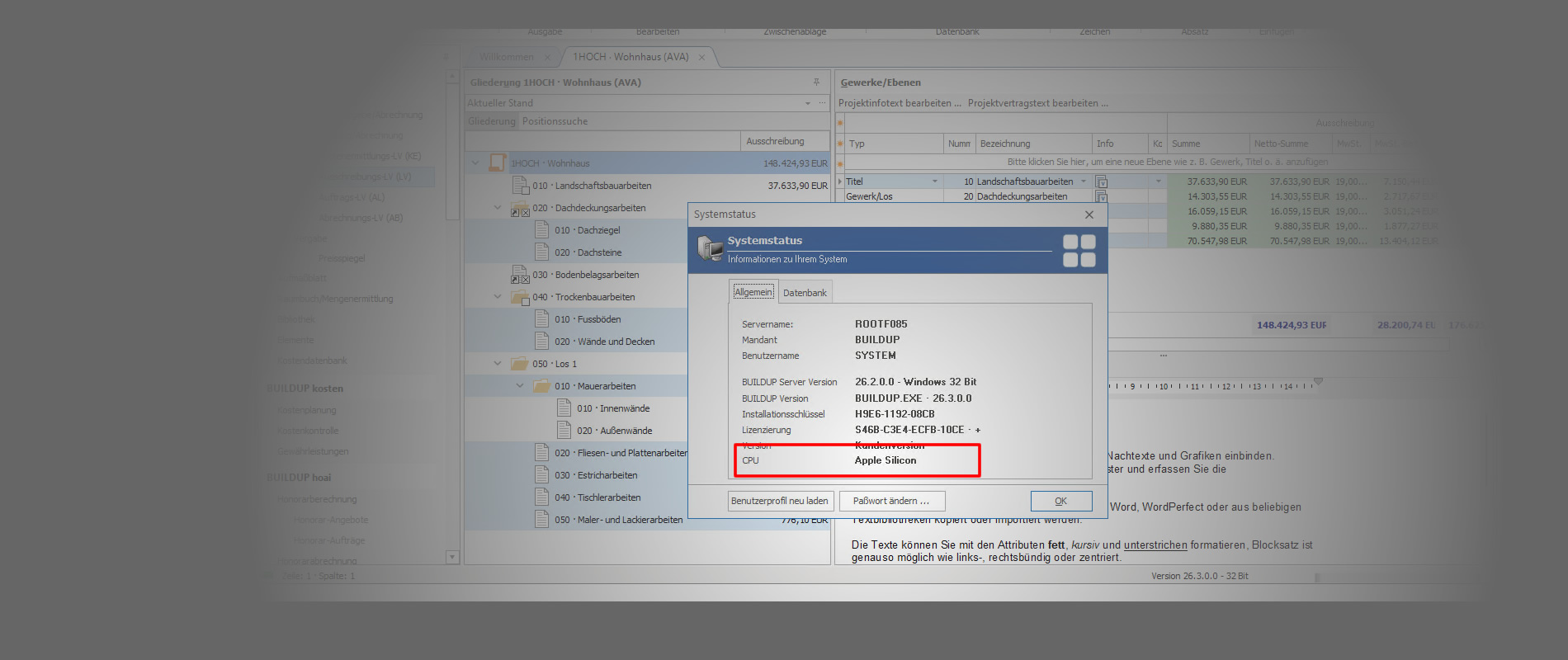Select the Gewerk/Los cell in the Dachdeckungsarbeiten row
The height and width of the screenshot is (660, 1568).
point(894,196)
